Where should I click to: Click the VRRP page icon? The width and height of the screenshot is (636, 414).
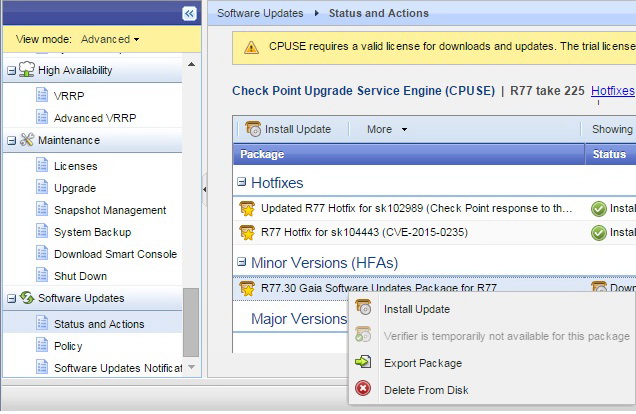tap(42, 95)
